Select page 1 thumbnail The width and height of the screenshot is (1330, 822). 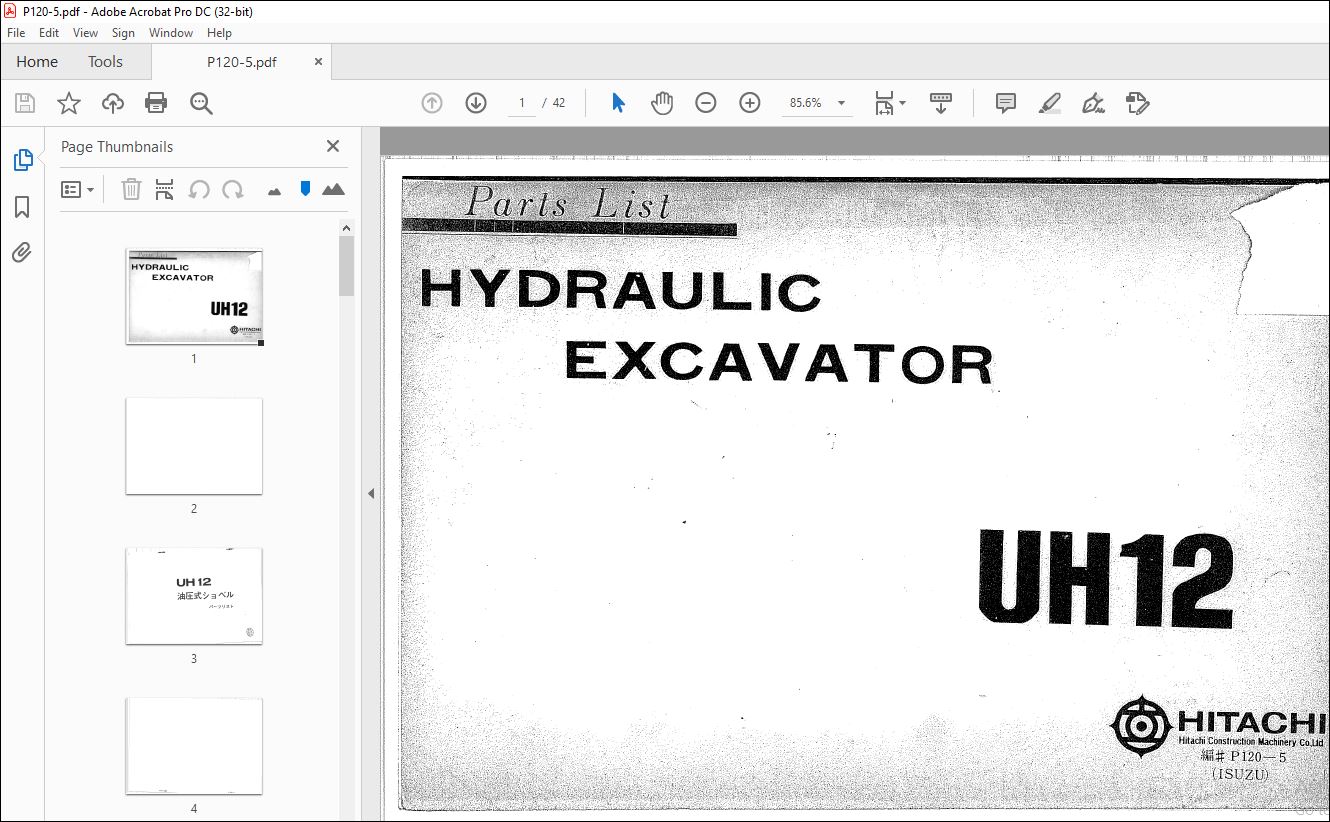pyautogui.click(x=194, y=297)
